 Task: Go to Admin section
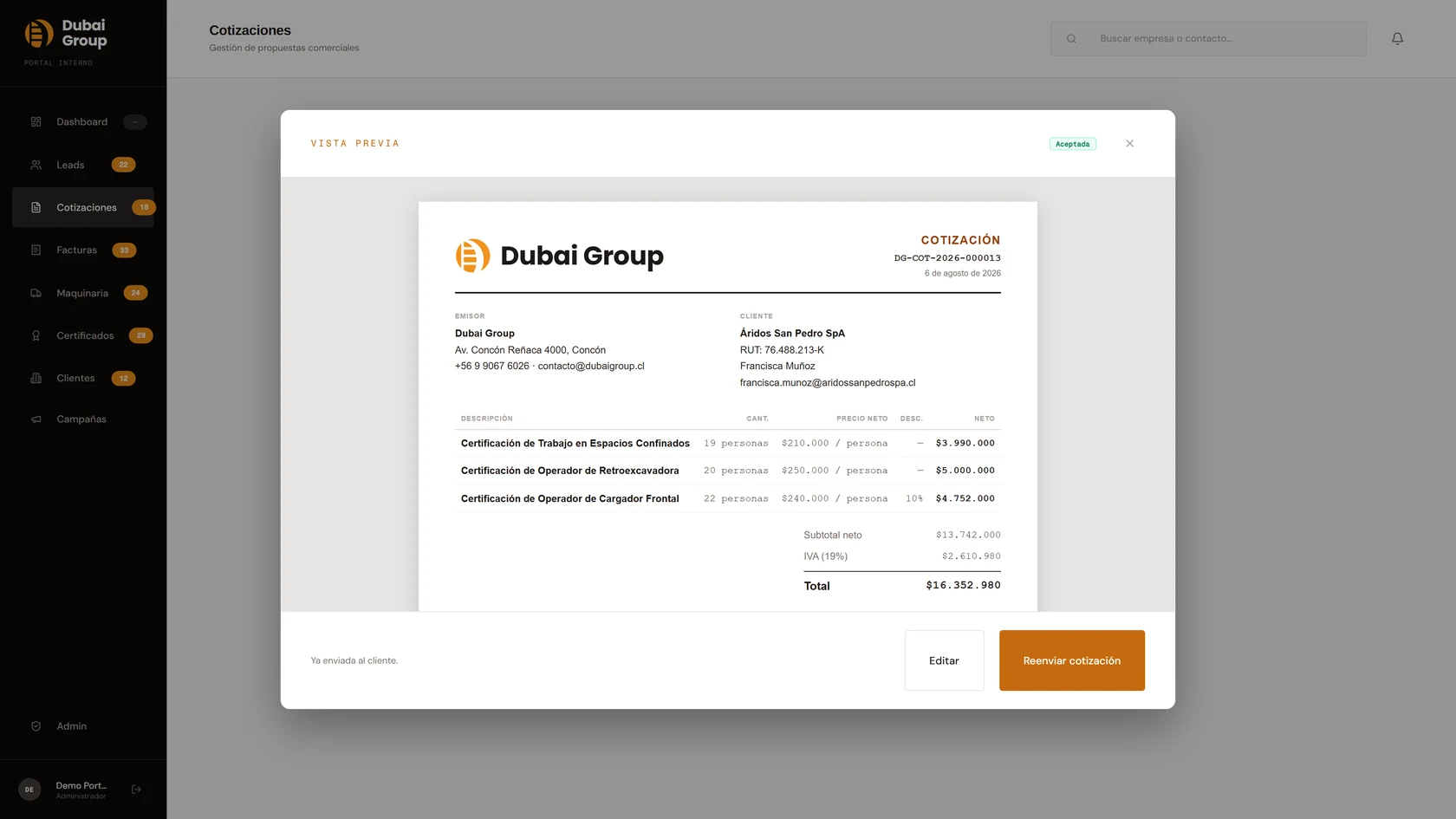(x=83, y=726)
